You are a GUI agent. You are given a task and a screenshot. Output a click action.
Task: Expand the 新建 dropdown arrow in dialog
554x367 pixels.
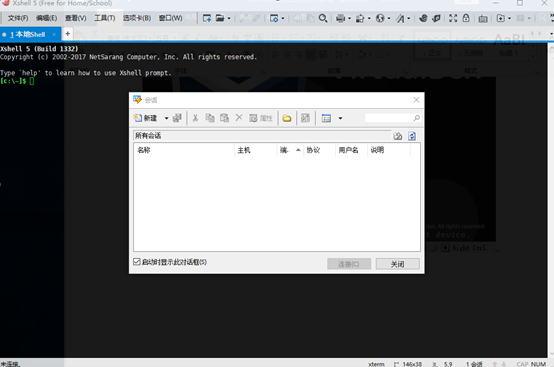click(166, 118)
